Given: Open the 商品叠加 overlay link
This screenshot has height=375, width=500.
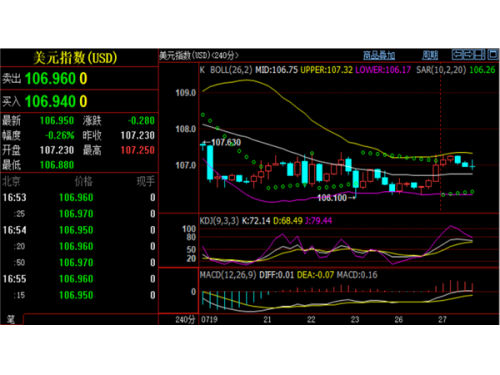Looking at the screenshot, I should point(379,55).
